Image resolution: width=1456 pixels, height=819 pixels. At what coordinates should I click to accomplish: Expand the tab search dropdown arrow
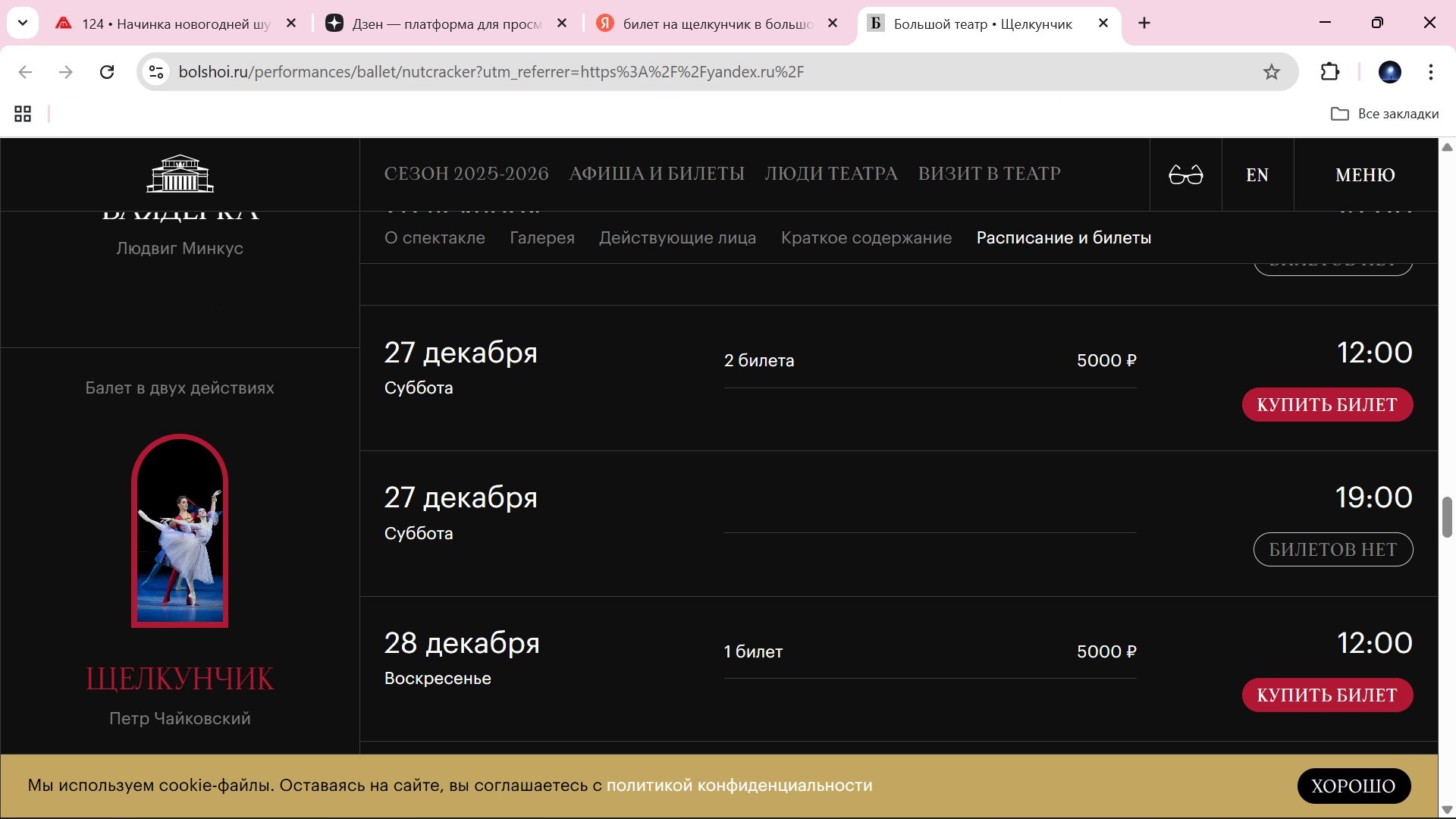pos(23,24)
